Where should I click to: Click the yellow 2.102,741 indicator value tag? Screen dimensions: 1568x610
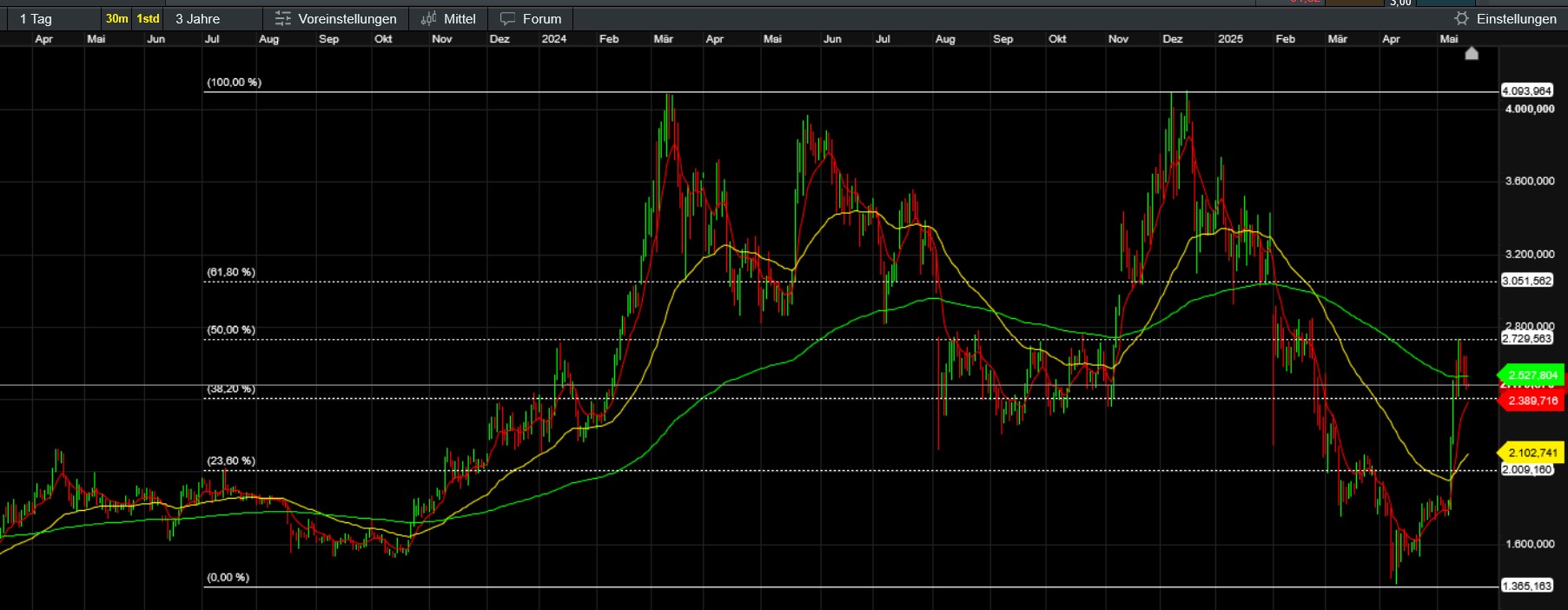[x=1531, y=453]
